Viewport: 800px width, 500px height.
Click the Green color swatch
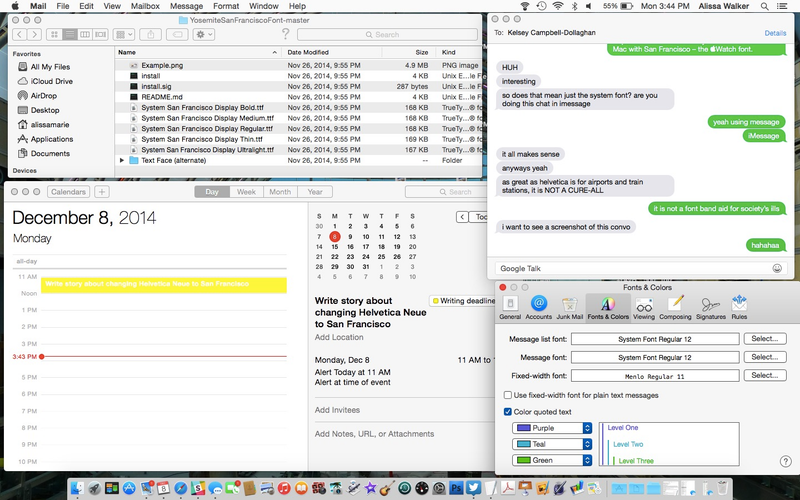523,460
